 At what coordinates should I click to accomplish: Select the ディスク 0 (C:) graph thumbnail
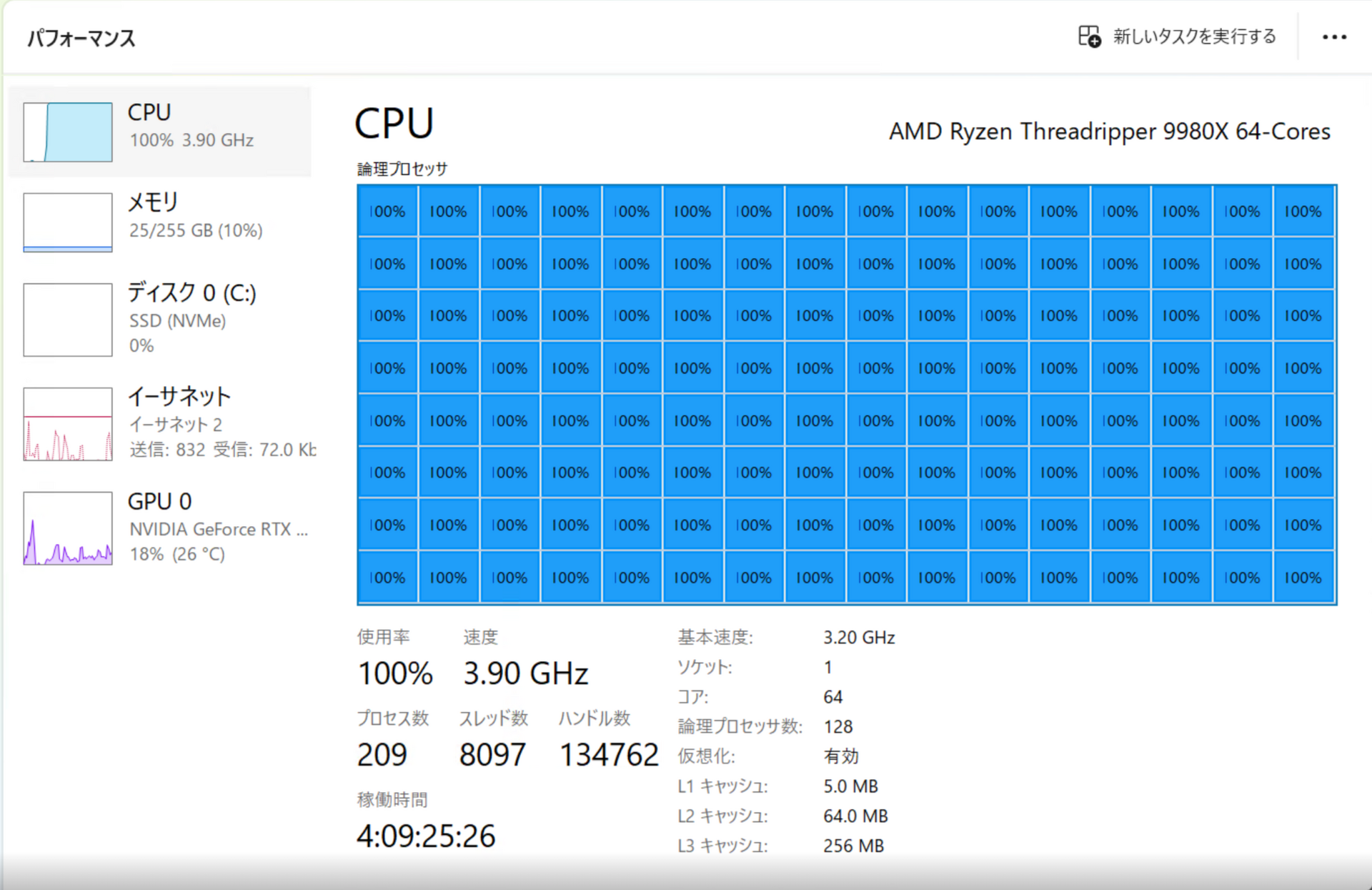point(68,320)
